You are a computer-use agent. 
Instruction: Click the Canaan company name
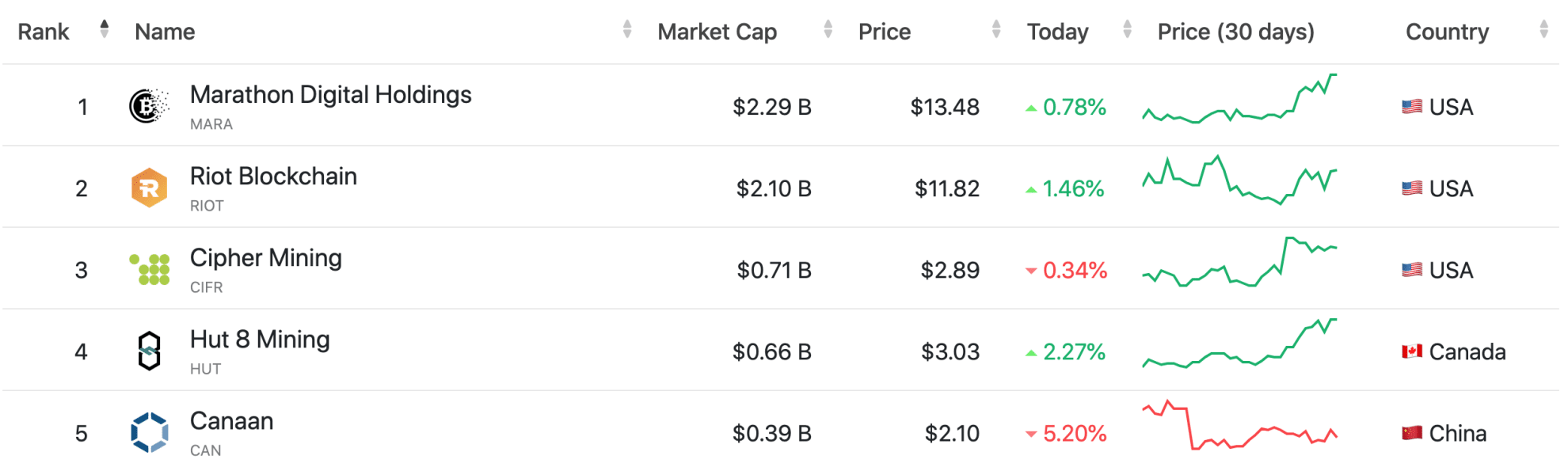[x=231, y=420]
